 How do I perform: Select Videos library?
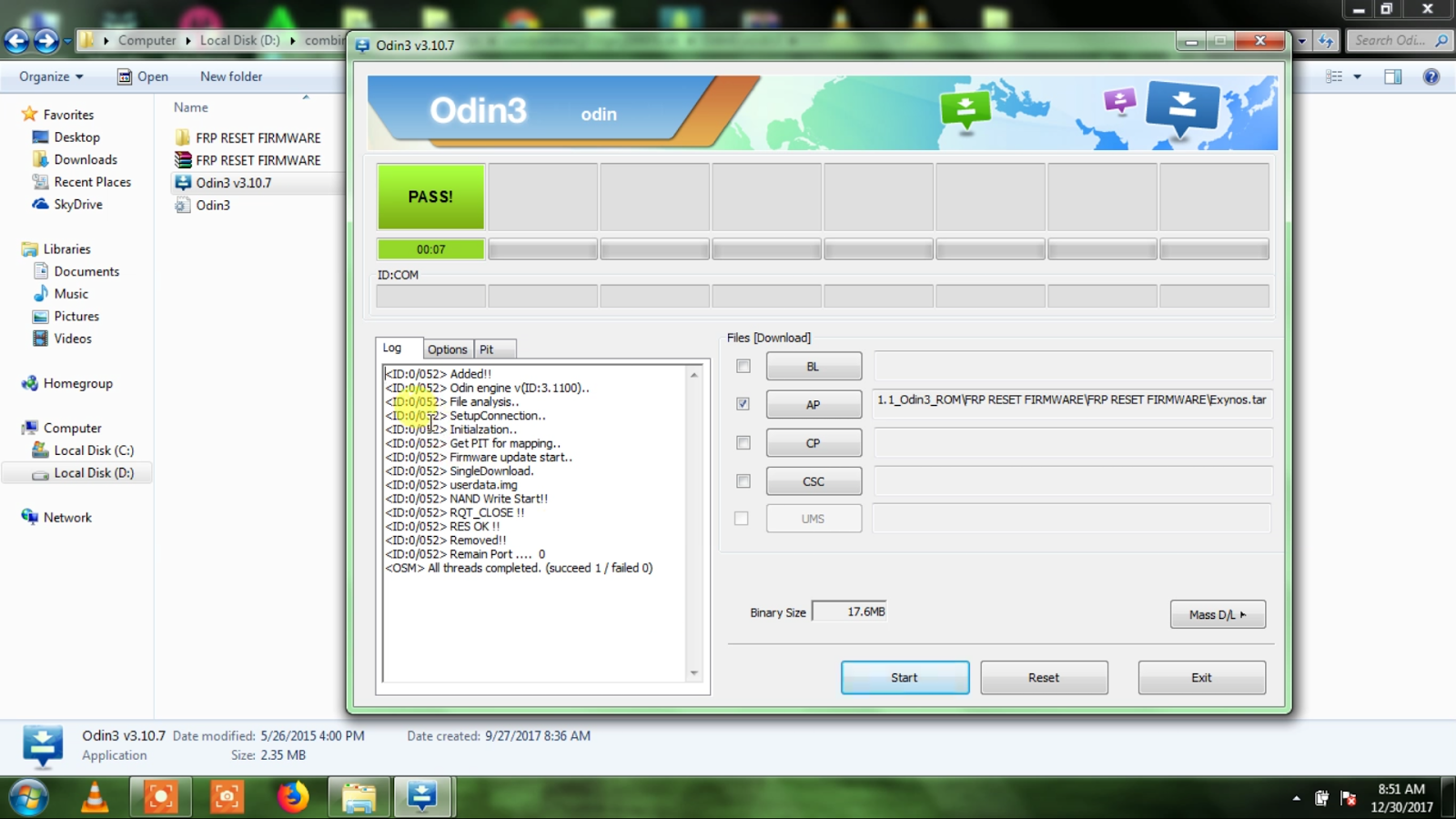73,339
